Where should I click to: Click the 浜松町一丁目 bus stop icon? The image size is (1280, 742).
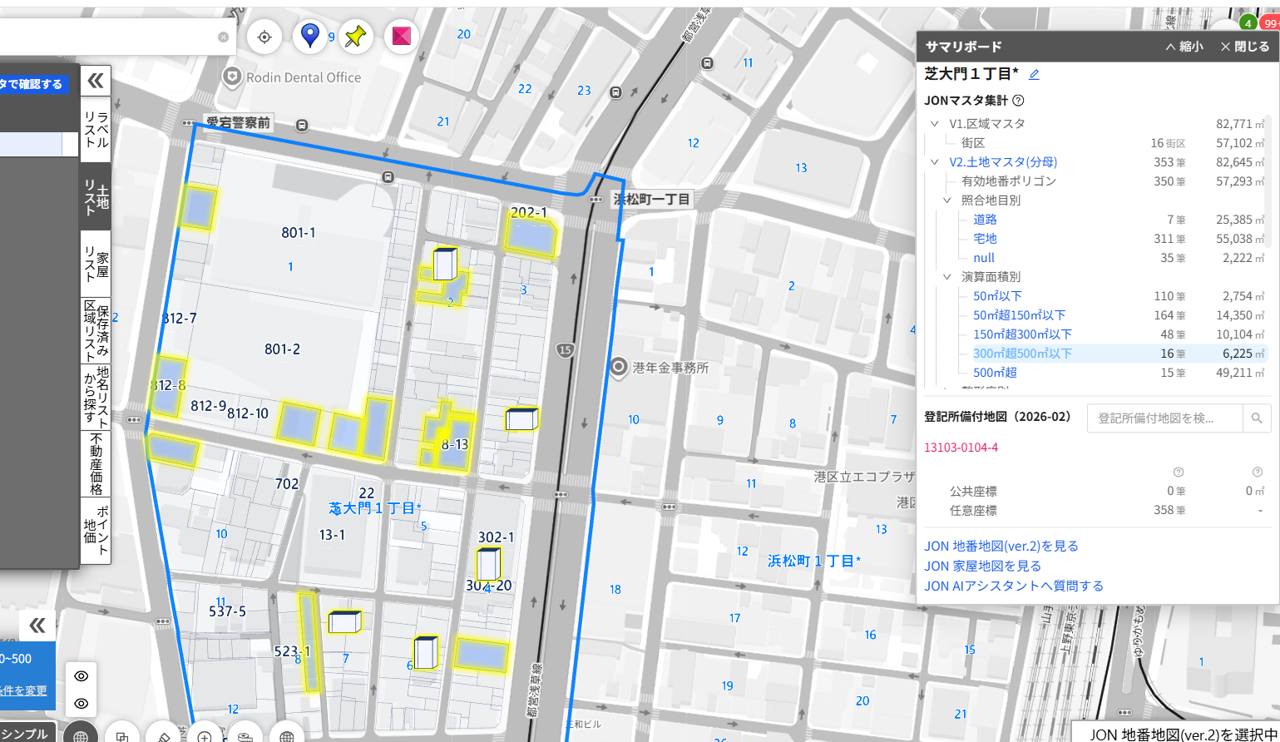tap(596, 200)
